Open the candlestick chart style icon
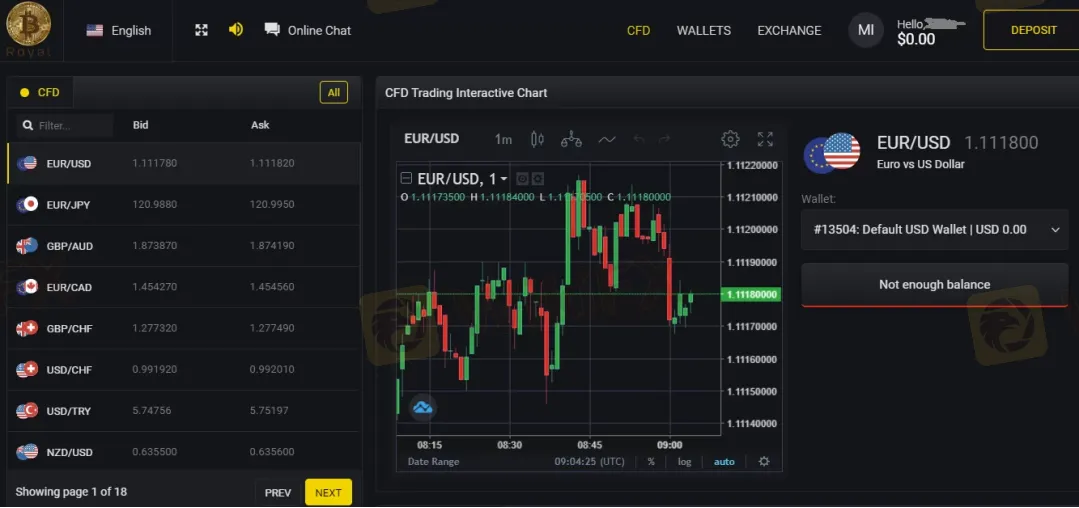Screen dimensions: 1079x508 point(537,139)
